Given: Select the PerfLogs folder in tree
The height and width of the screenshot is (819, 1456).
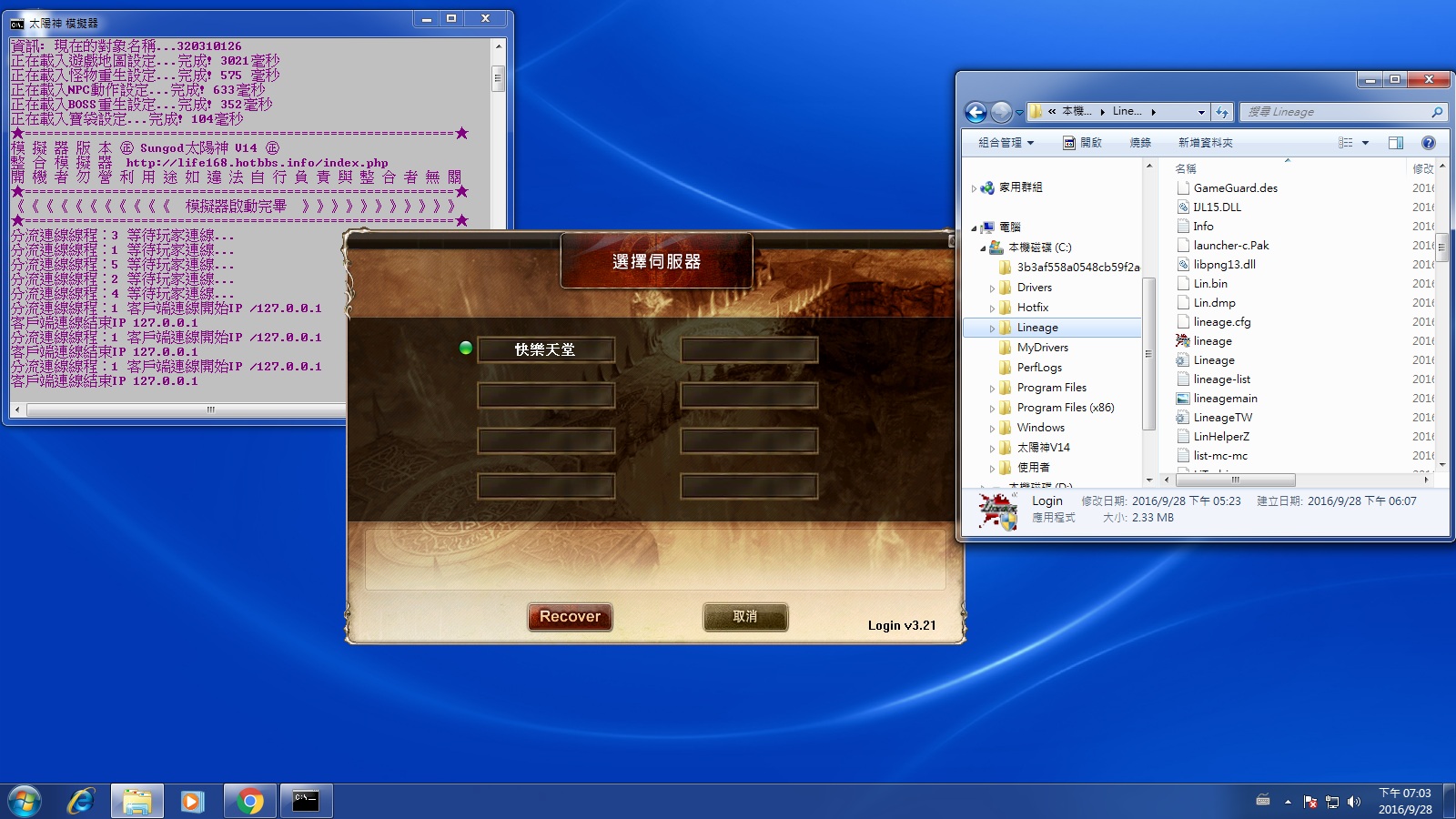Looking at the screenshot, I should [1039, 368].
